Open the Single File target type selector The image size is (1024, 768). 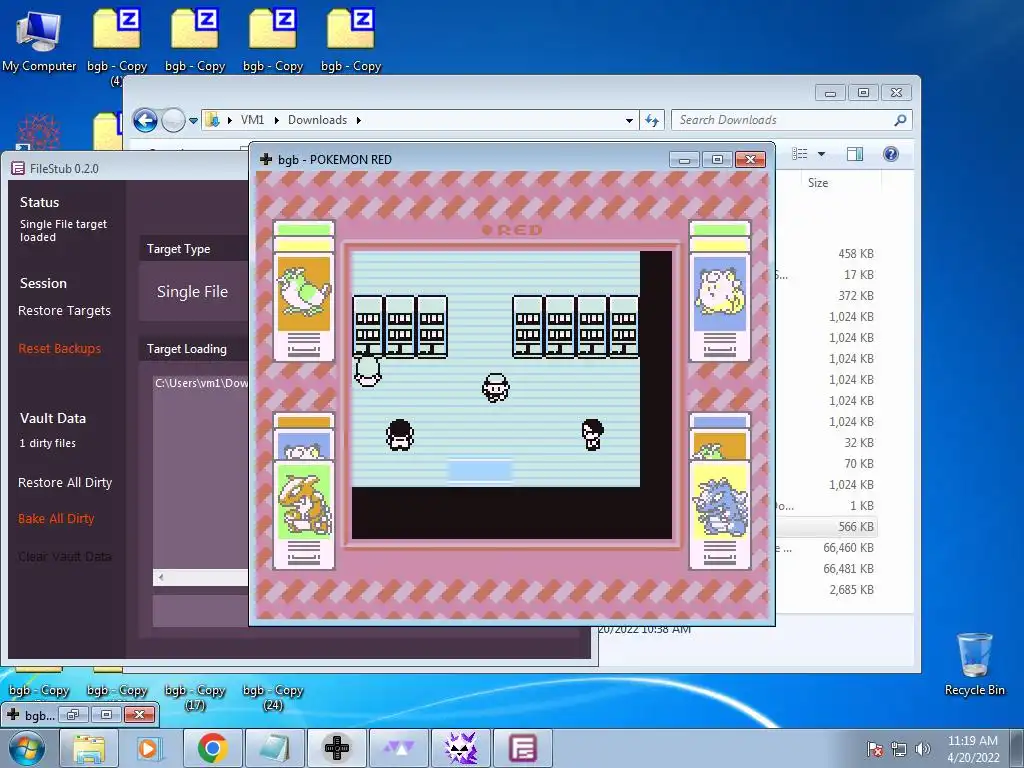tap(194, 291)
